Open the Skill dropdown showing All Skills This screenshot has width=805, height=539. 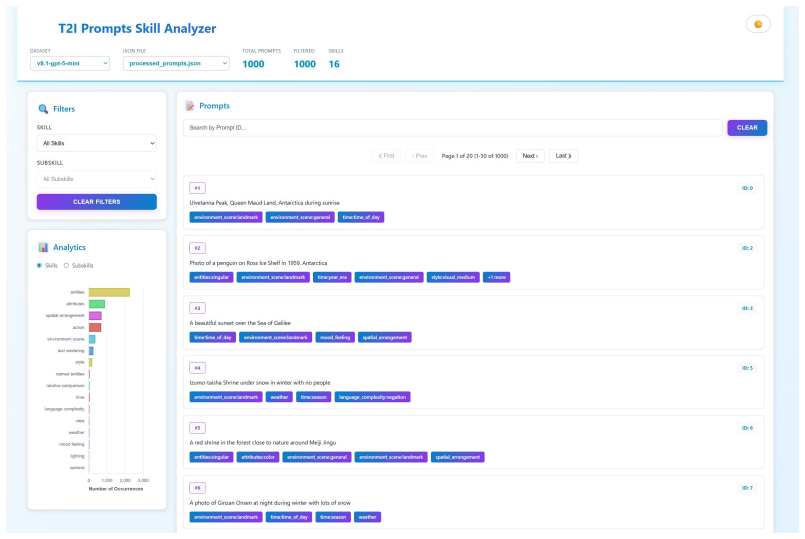pyautogui.click(x=97, y=143)
